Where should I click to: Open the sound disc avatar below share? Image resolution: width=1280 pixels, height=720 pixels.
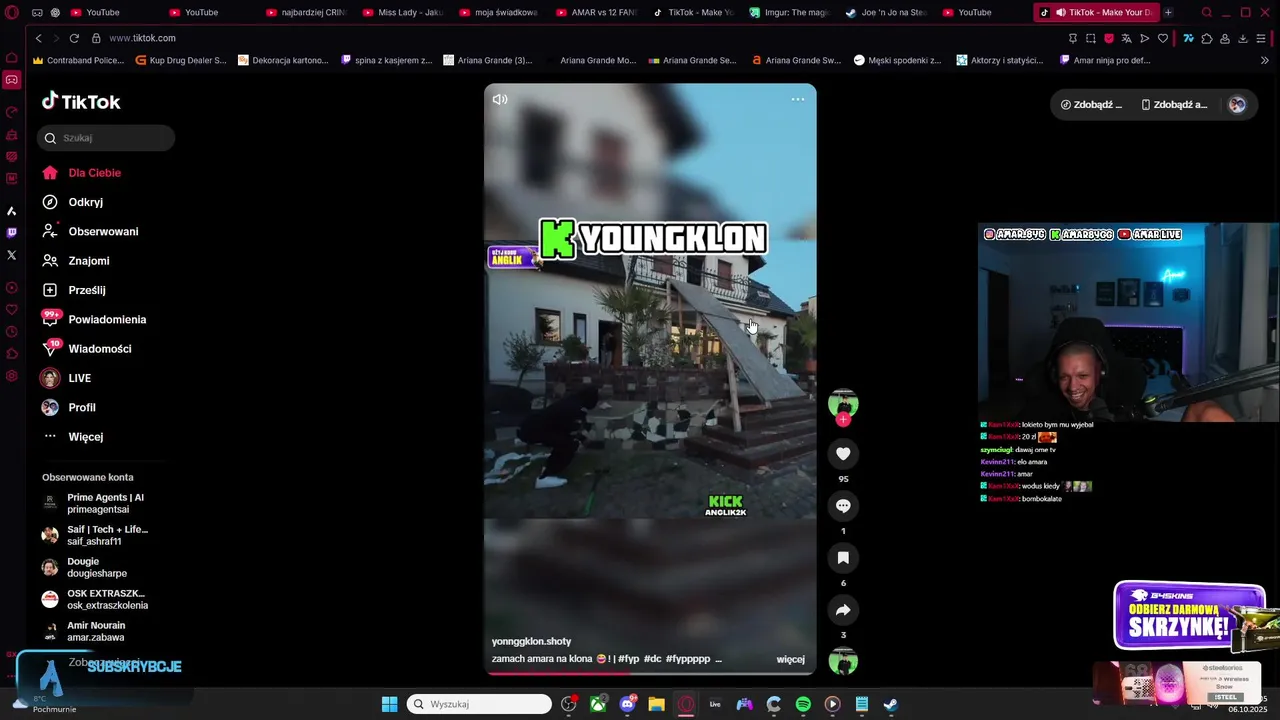click(843, 661)
